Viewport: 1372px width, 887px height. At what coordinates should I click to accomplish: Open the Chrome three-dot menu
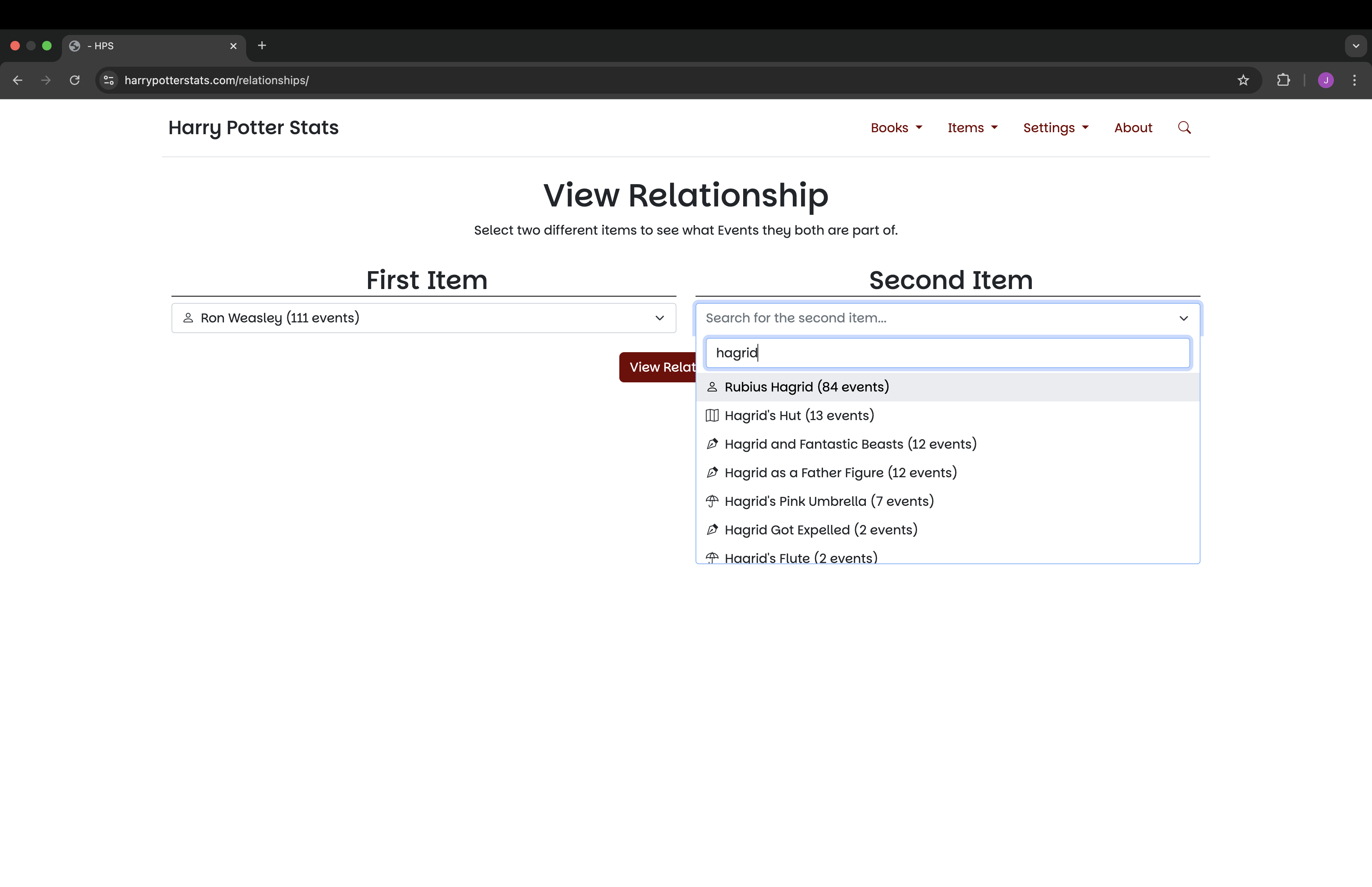[1354, 80]
